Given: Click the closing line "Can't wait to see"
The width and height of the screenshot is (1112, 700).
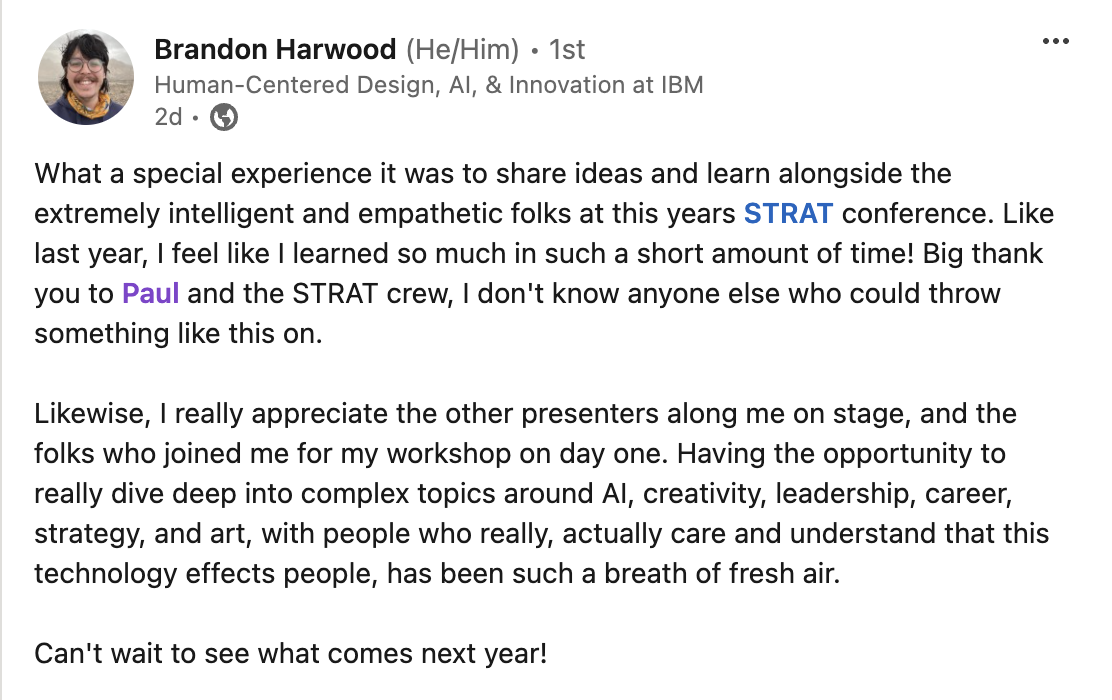Looking at the screenshot, I should pyautogui.click(x=290, y=655).
